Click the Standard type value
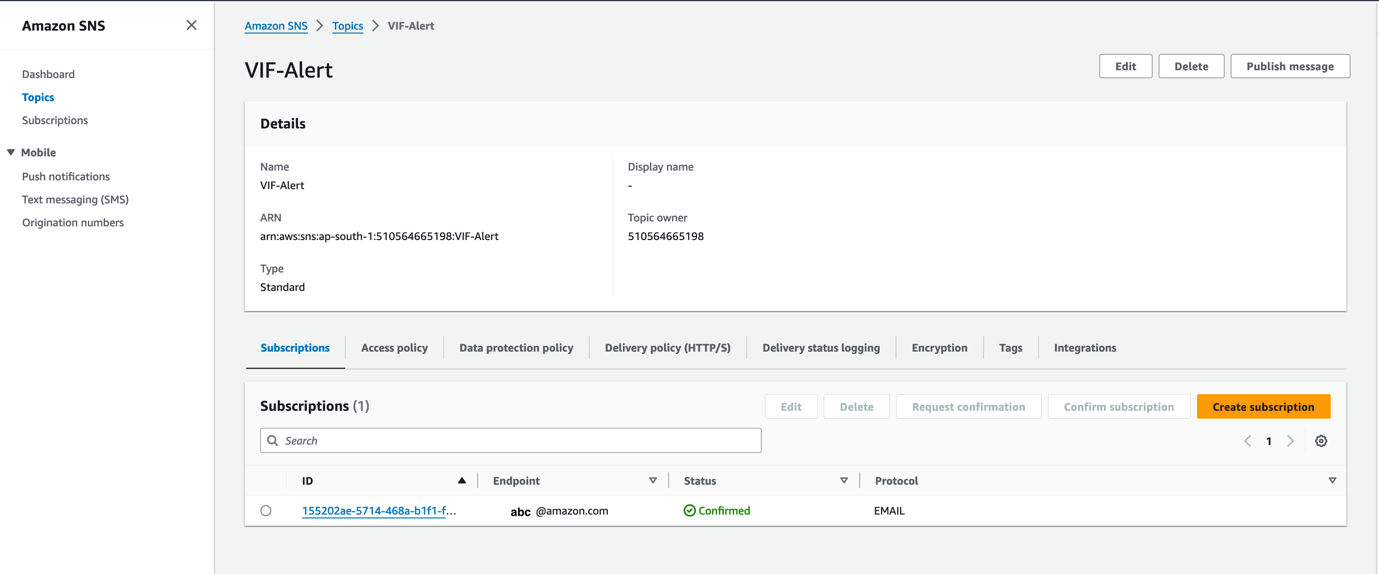The height and width of the screenshot is (574, 1379). coord(283,287)
